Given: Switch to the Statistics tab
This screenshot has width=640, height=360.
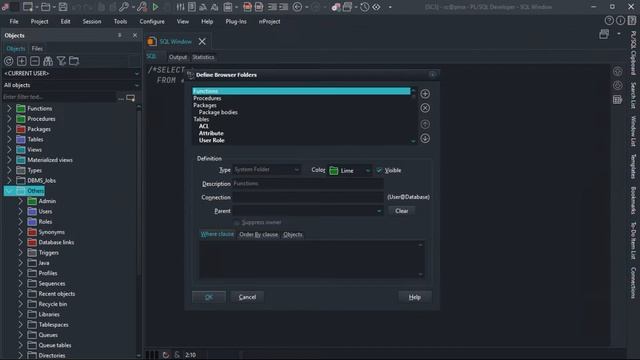Looking at the screenshot, I should coord(203,57).
